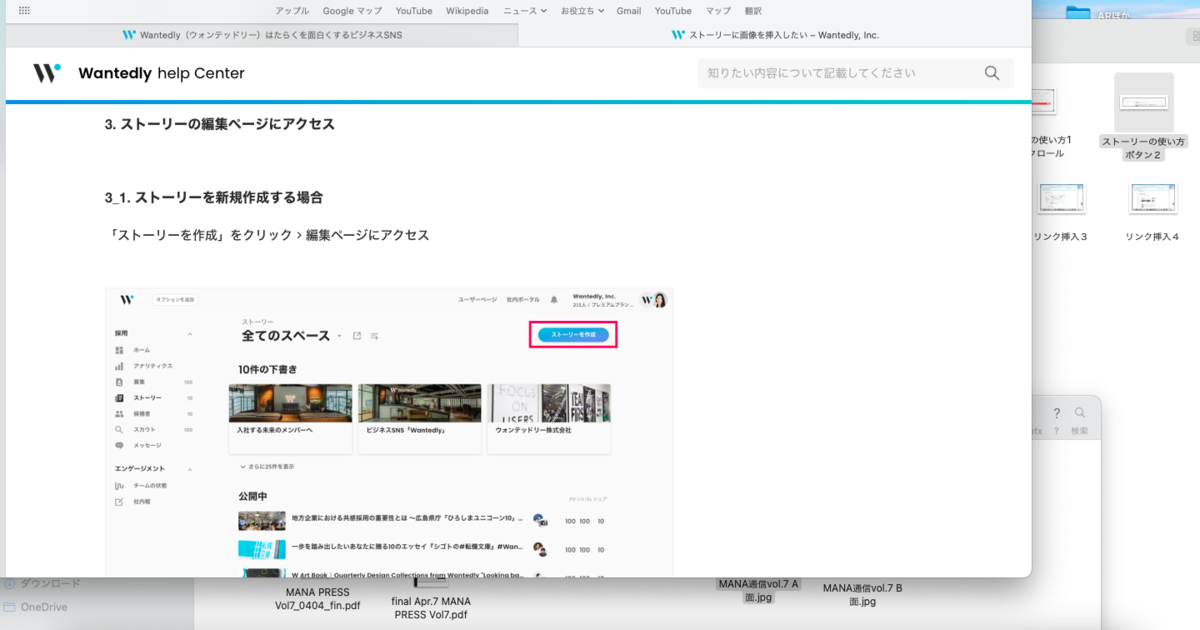Click the blue ARほか folder on the desktop

pyautogui.click(x=1078, y=14)
